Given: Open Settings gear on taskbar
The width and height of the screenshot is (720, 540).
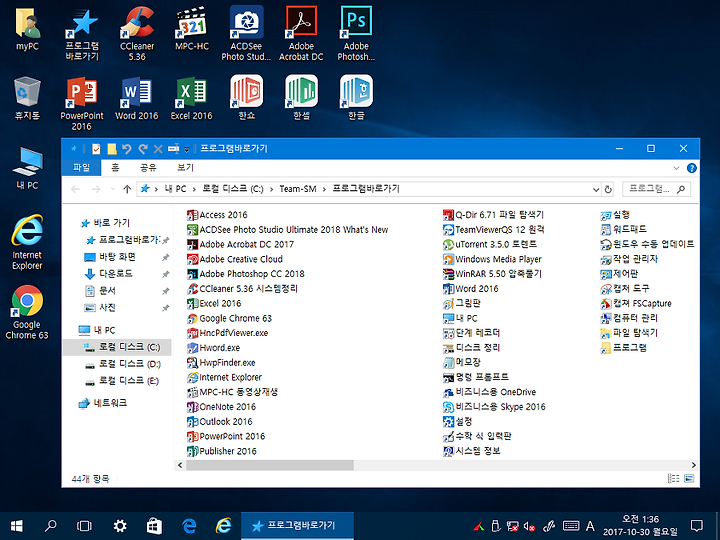Looking at the screenshot, I should tap(120, 526).
